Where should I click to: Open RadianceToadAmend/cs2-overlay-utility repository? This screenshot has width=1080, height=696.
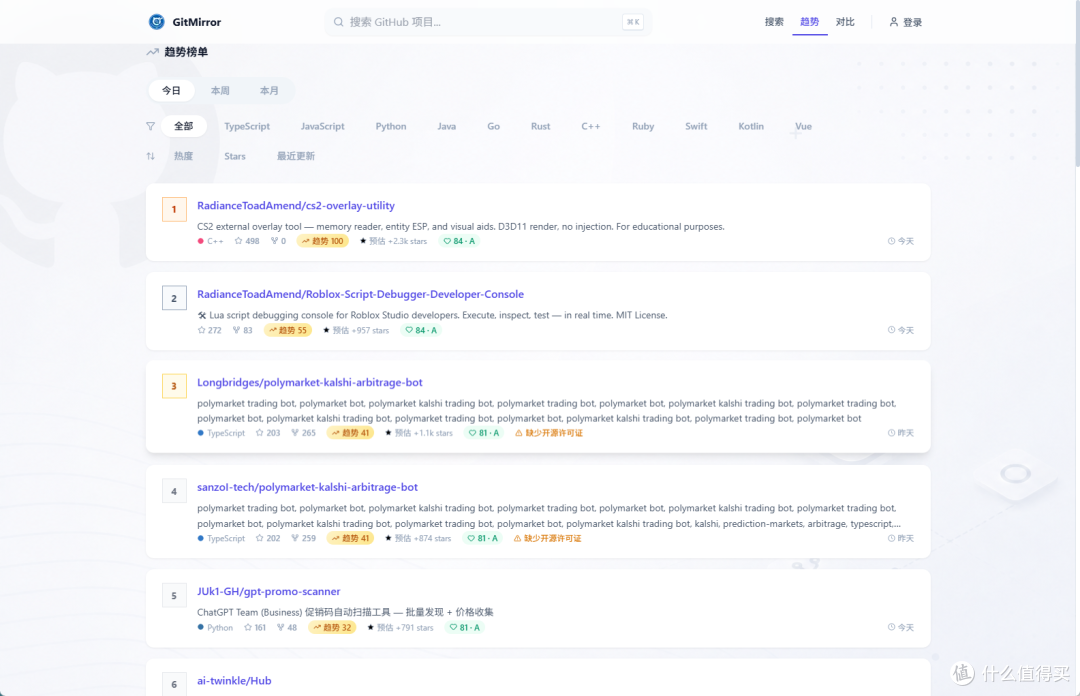click(x=296, y=206)
